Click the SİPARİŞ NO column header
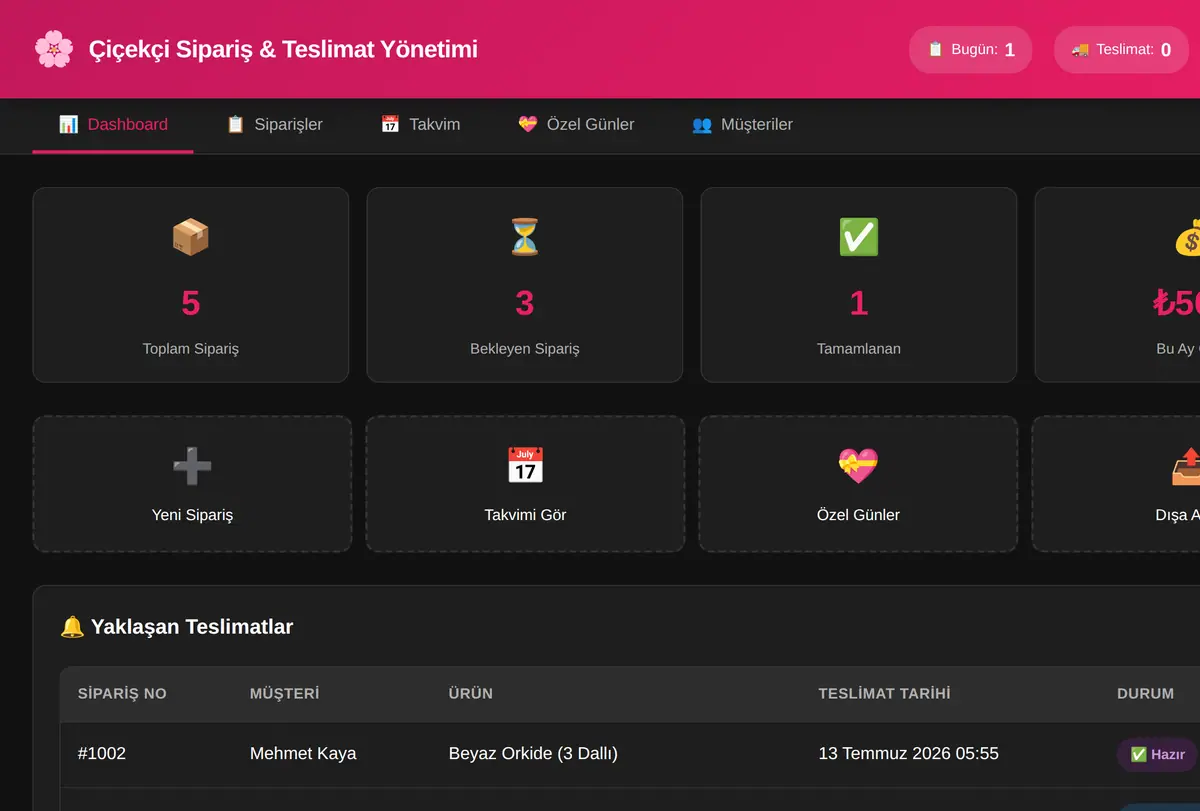The width and height of the screenshot is (1200, 811). click(122, 693)
